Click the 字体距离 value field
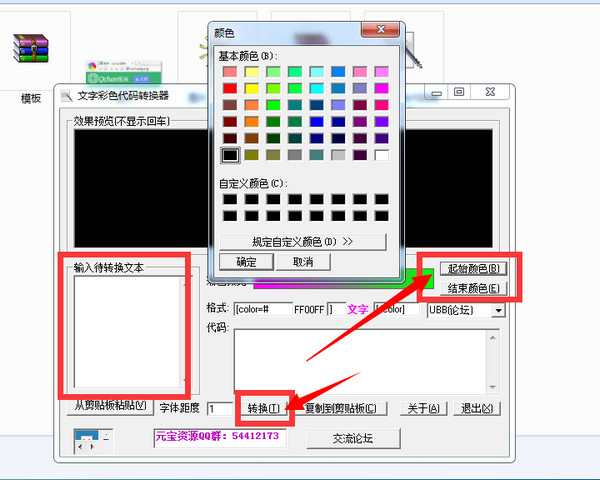Image resolution: width=600 pixels, height=480 pixels. [x=220, y=409]
